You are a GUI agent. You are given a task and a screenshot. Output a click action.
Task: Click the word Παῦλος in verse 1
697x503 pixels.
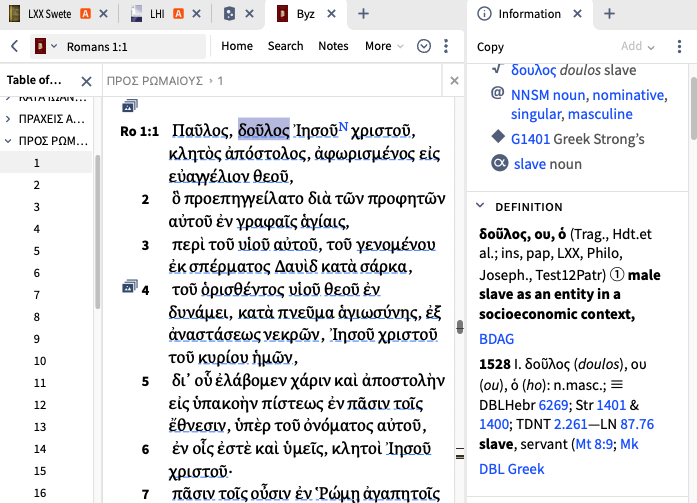[x=202, y=131]
